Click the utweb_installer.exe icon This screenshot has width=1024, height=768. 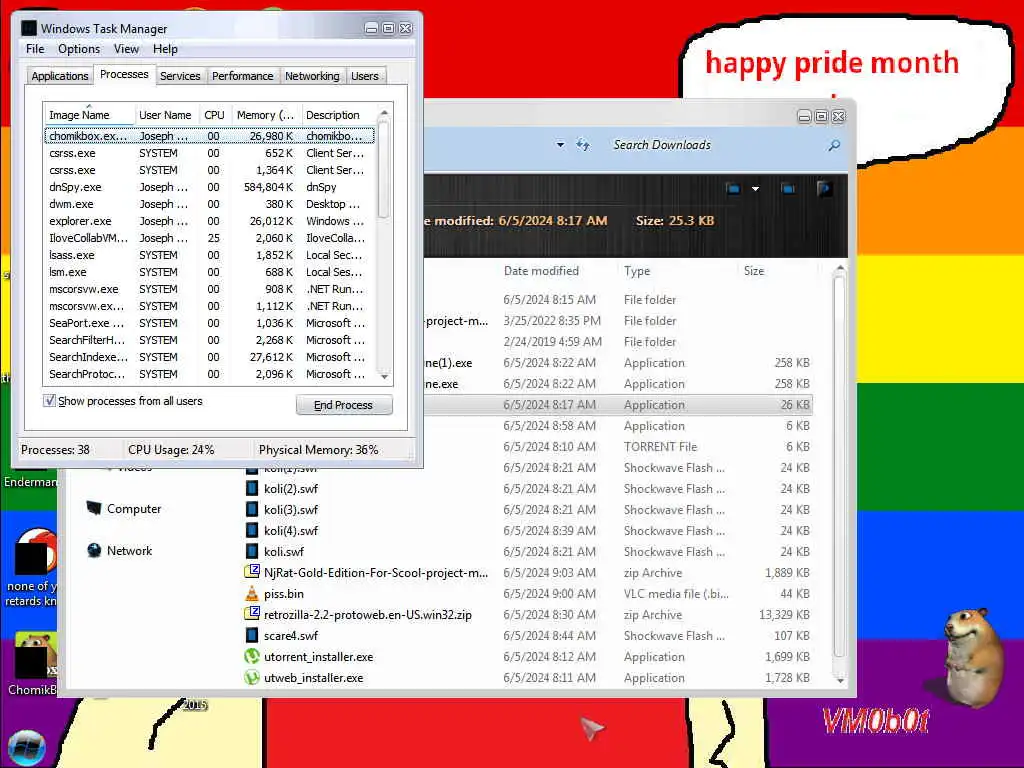pyautogui.click(x=251, y=677)
